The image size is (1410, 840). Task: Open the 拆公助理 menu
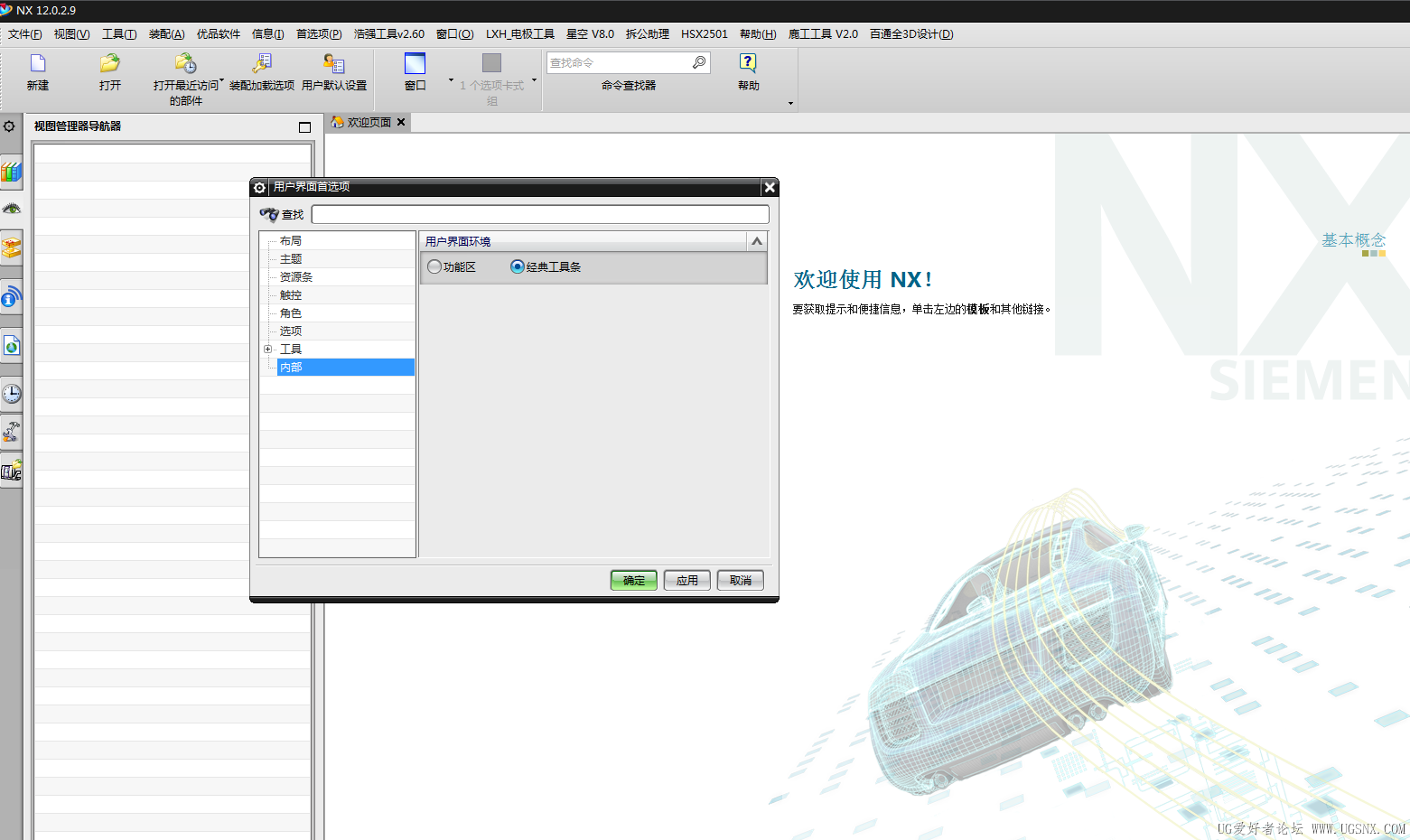coord(648,34)
